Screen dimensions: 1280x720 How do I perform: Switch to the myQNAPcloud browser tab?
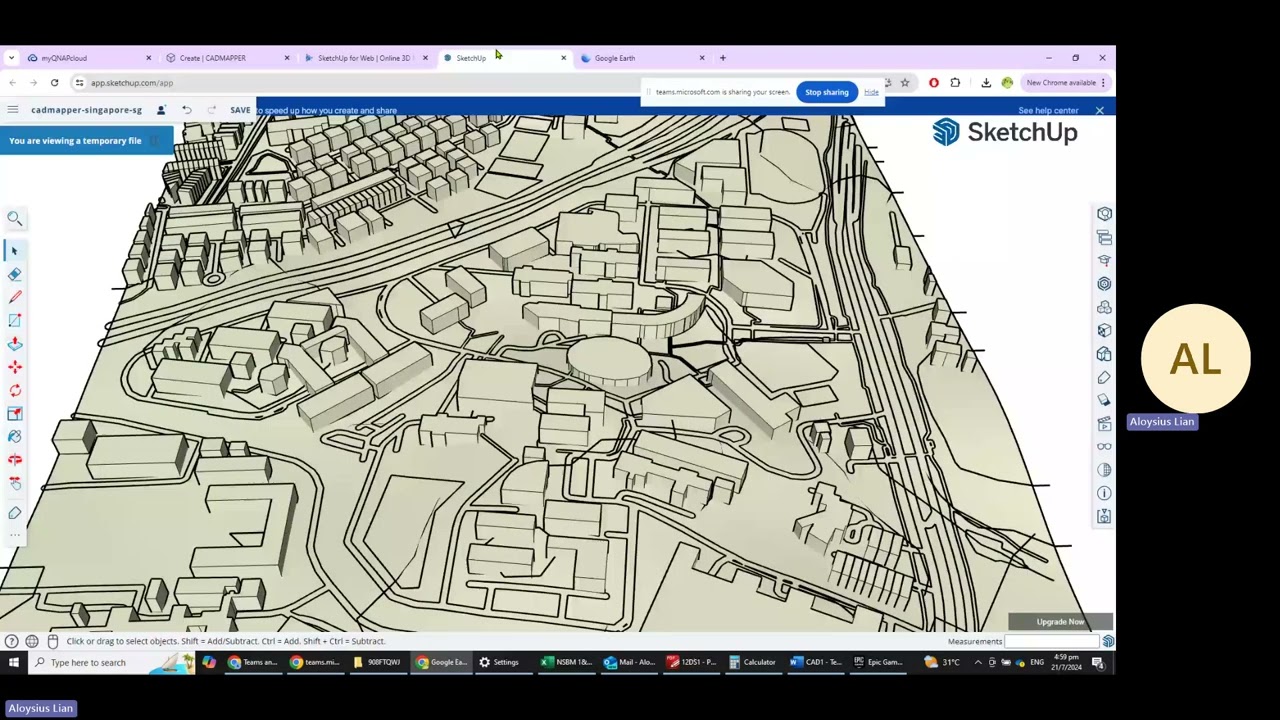pyautogui.click(x=86, y=58)
